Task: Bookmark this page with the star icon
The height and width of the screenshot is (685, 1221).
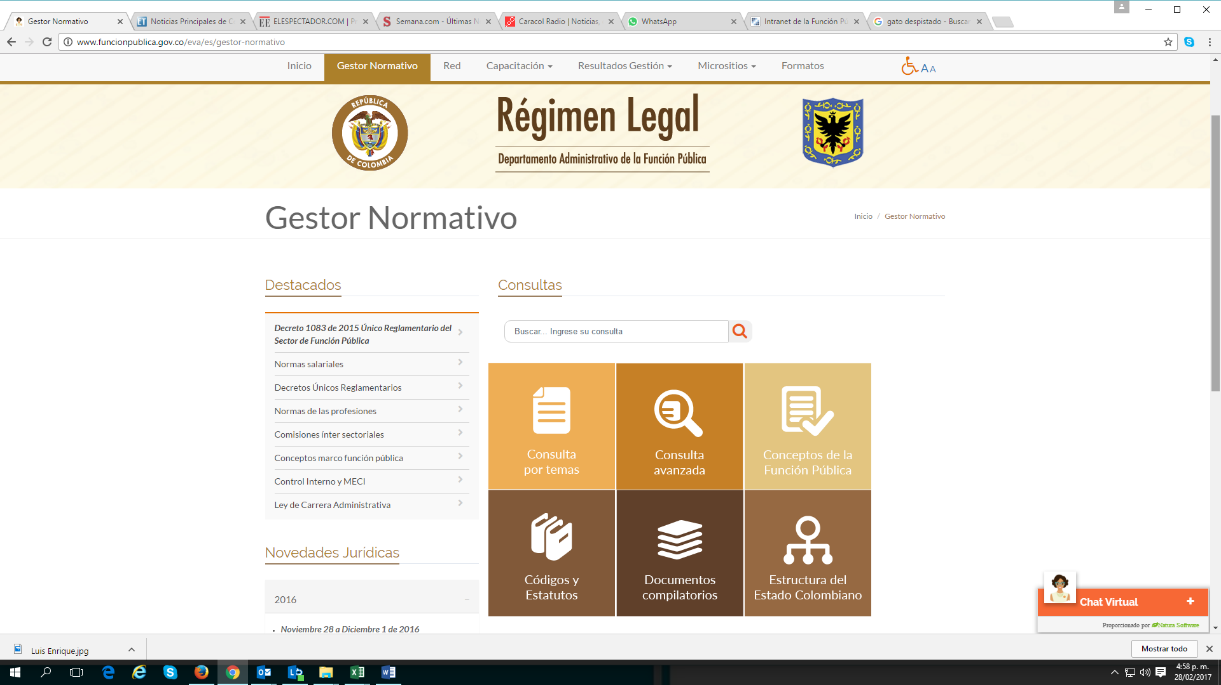Action: [1168, 42]
